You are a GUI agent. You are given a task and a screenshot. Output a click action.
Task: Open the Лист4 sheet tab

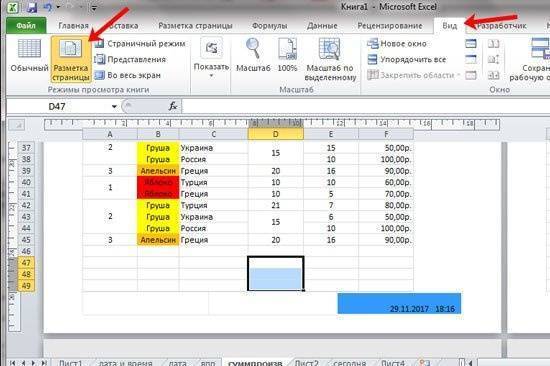tap(393, 363)
